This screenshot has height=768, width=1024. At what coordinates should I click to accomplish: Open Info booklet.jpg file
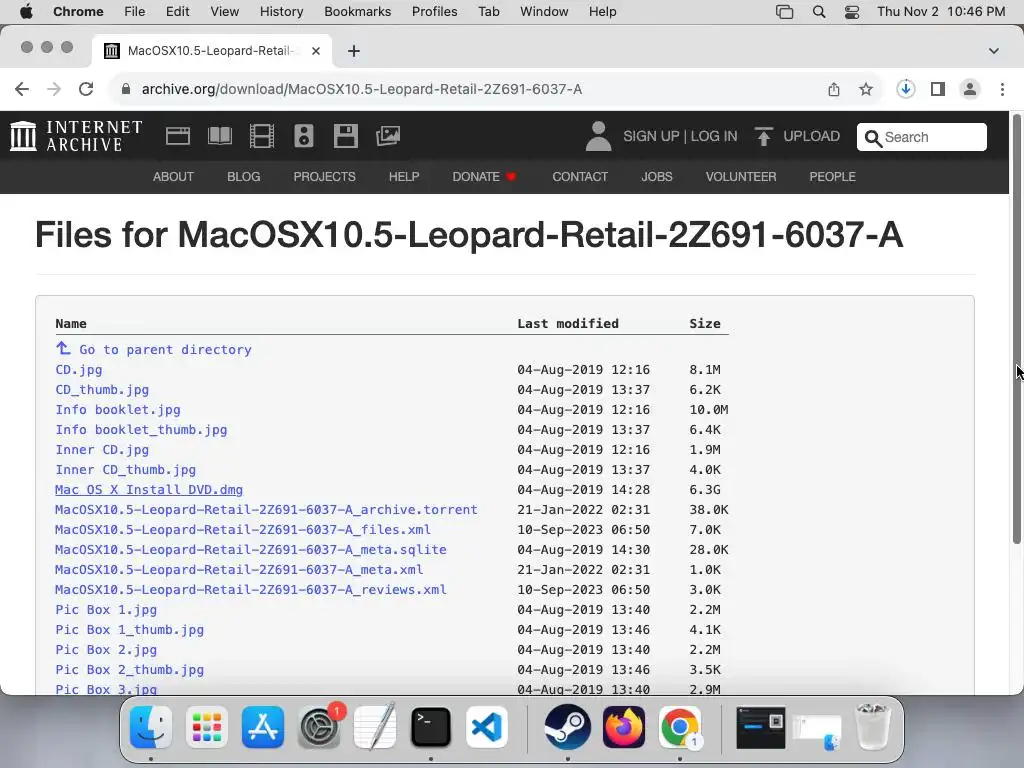click(x=118, y=409)
